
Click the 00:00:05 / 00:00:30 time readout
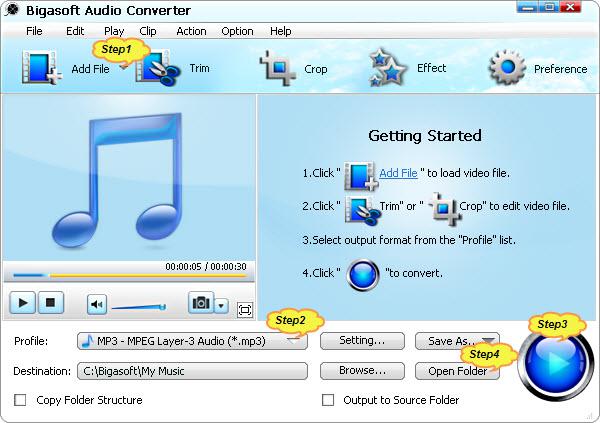click(206, 266)
